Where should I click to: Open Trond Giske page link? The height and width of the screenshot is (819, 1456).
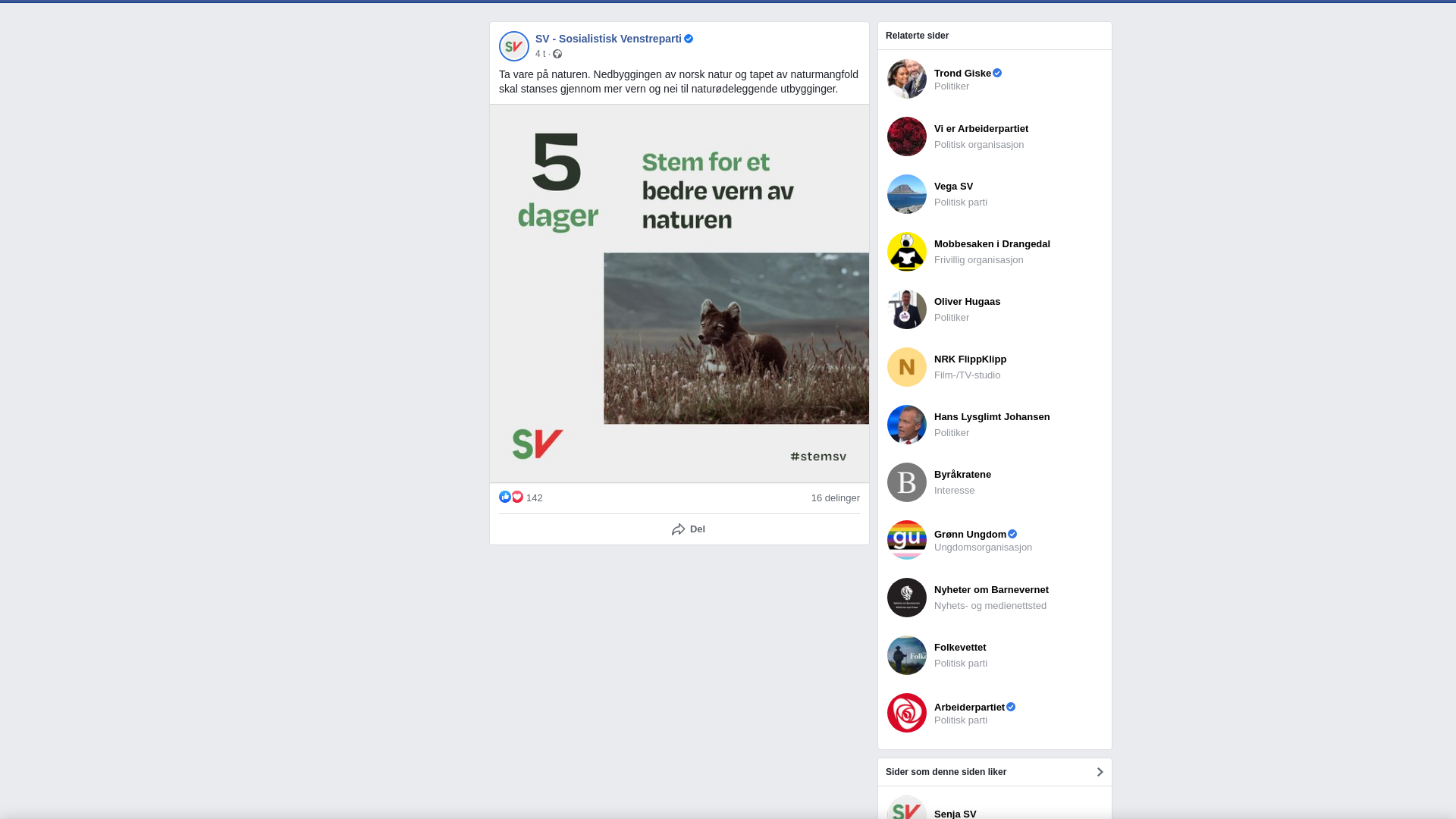962,73
